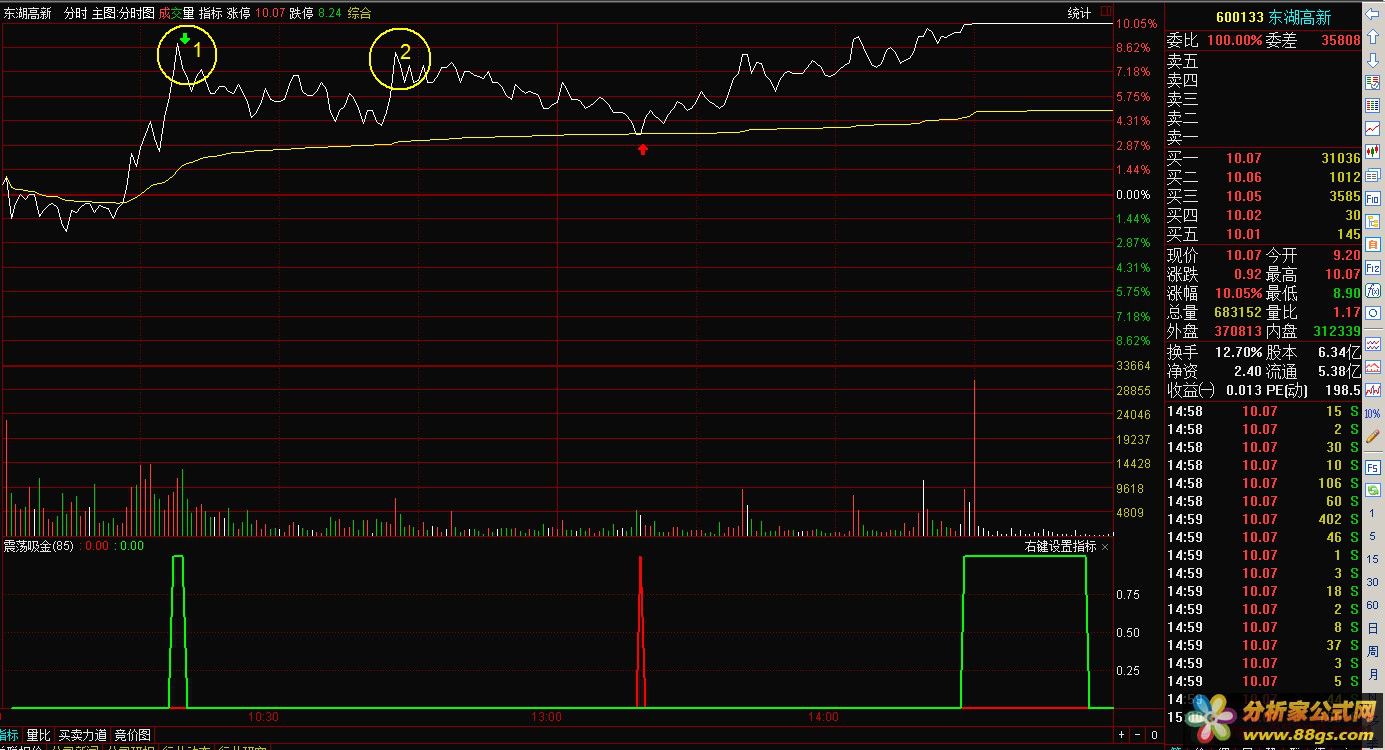This screenshot has width=1385, height=750.
Task: Open the 10% ranking icon
Action: coord(1373,413)
